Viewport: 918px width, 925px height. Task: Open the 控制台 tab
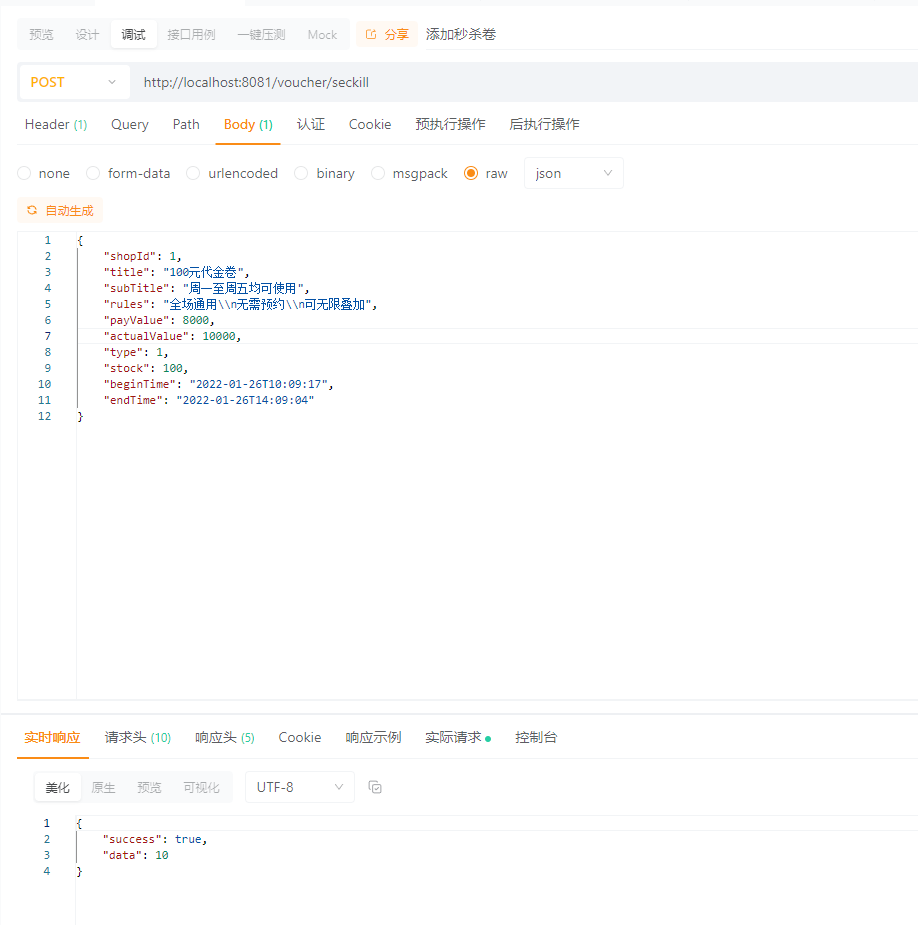[536, 737]
